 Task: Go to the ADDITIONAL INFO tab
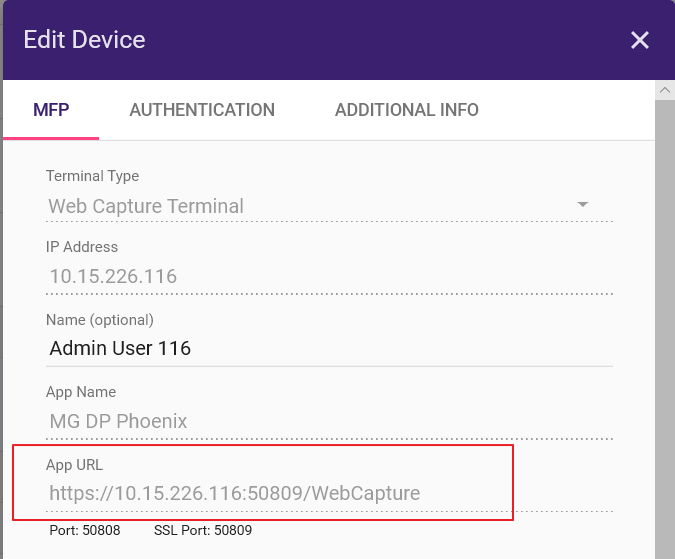[x=407, y=110]
